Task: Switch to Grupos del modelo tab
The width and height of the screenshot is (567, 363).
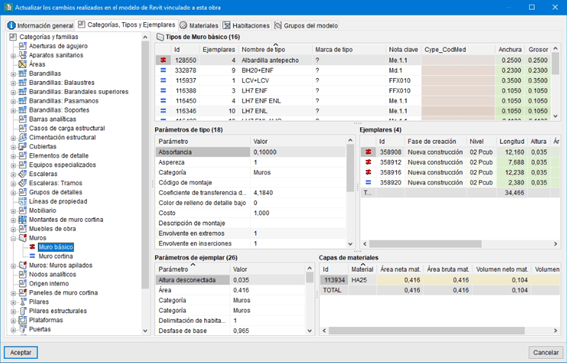Action: click(x=306, y=25)
